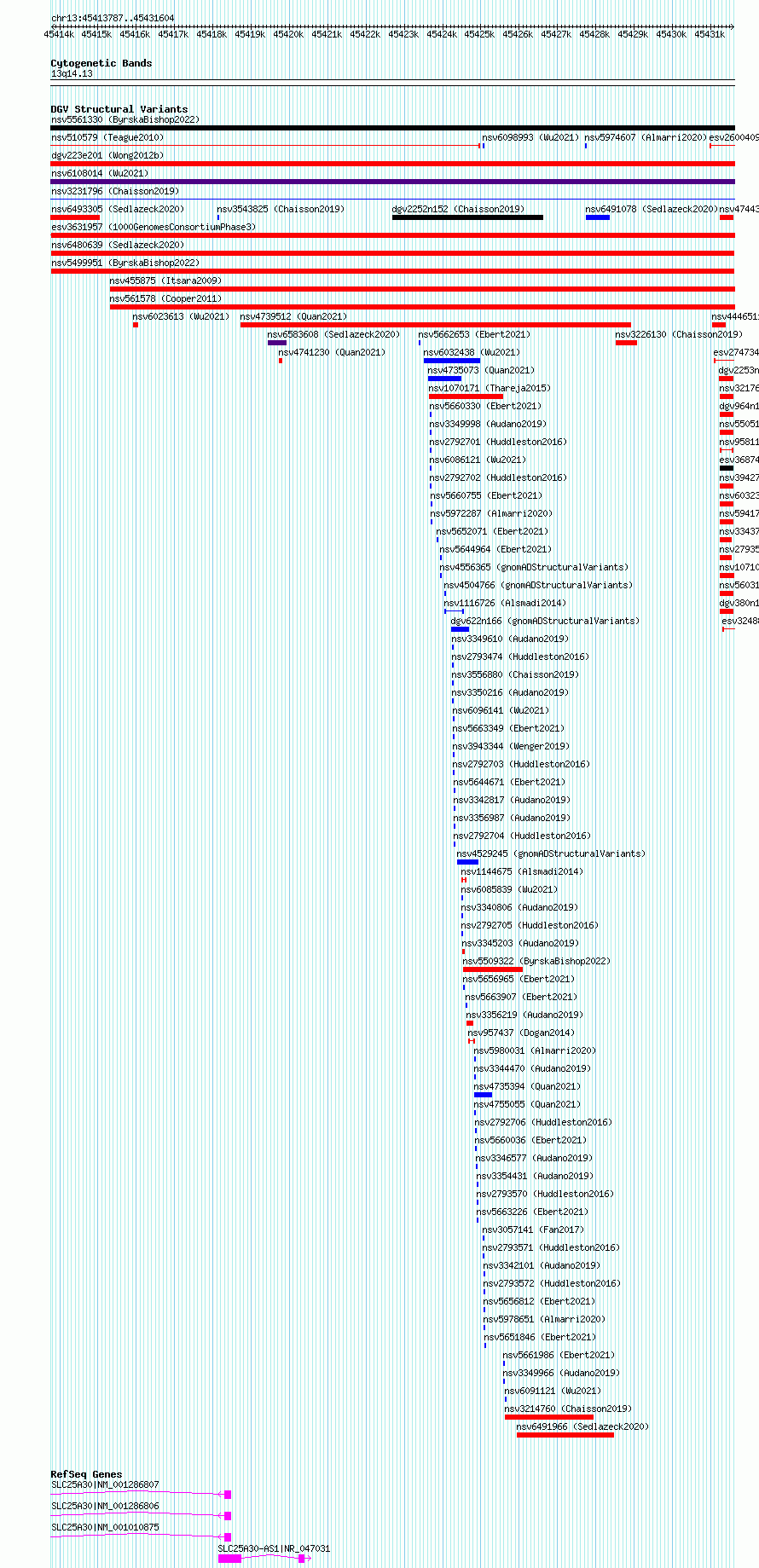Viewport: 759px width, 1568px height.
Task: Open nsv3231796 (Chaisson2019) variant
Action: click(115, 191)
